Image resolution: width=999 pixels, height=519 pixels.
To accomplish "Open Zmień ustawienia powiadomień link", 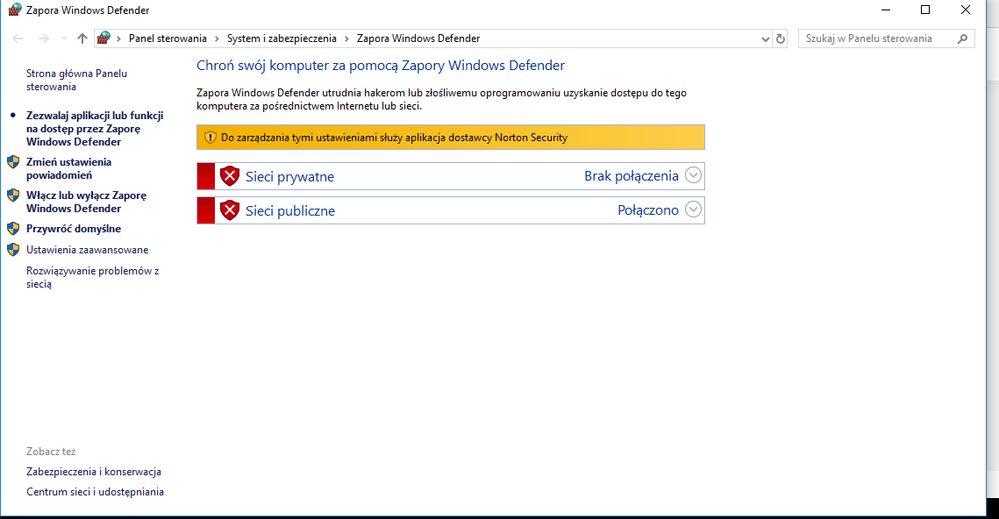I will tap(69, 169).
